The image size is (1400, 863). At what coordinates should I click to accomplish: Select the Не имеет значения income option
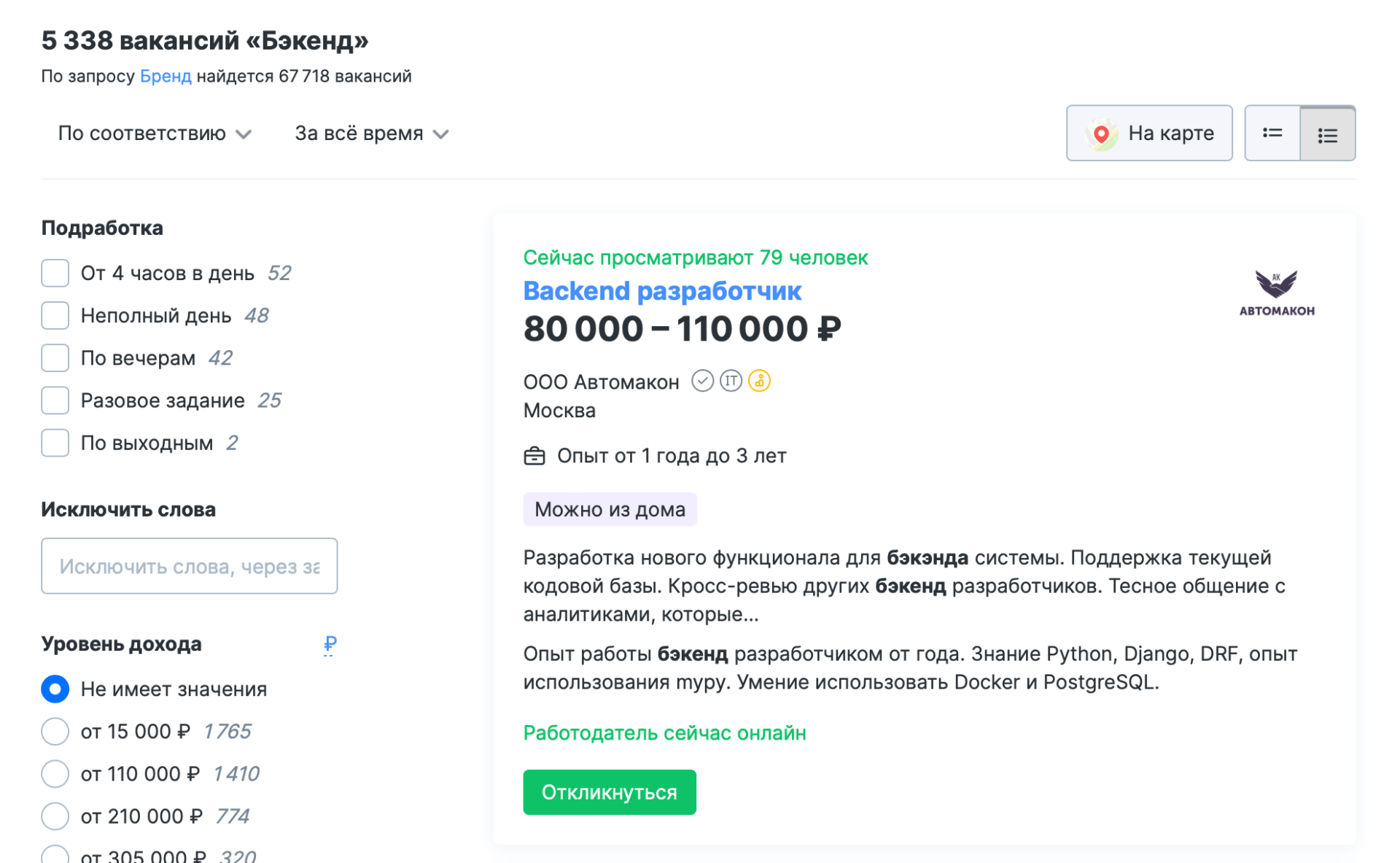tap(55, 689)
